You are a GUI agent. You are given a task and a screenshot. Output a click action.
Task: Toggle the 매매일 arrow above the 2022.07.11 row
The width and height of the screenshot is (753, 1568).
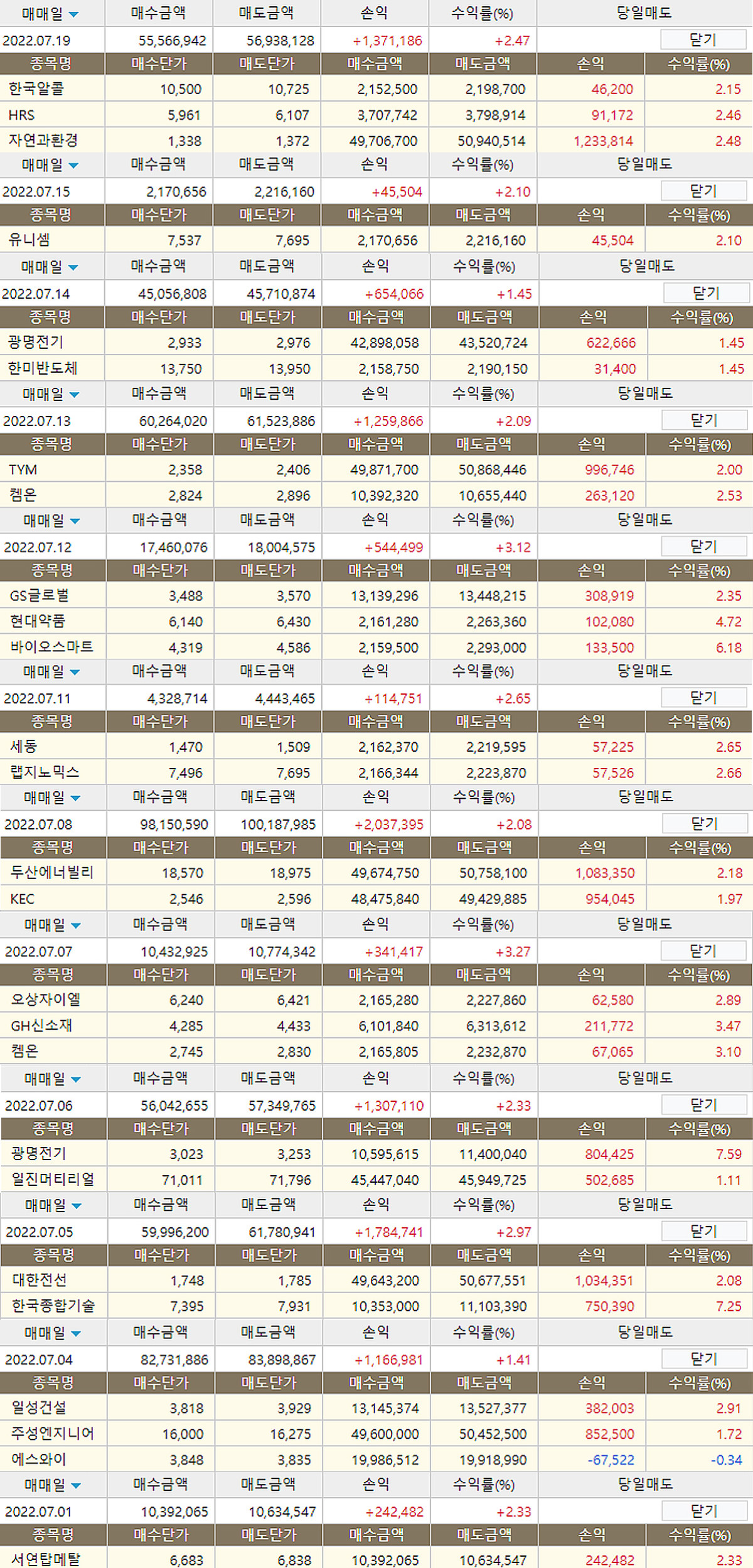pos(75,673)
